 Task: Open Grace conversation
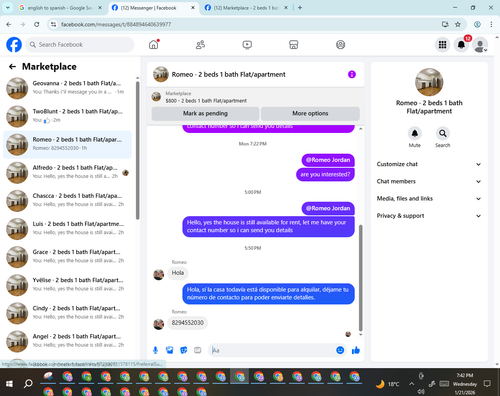pos(67,257)
